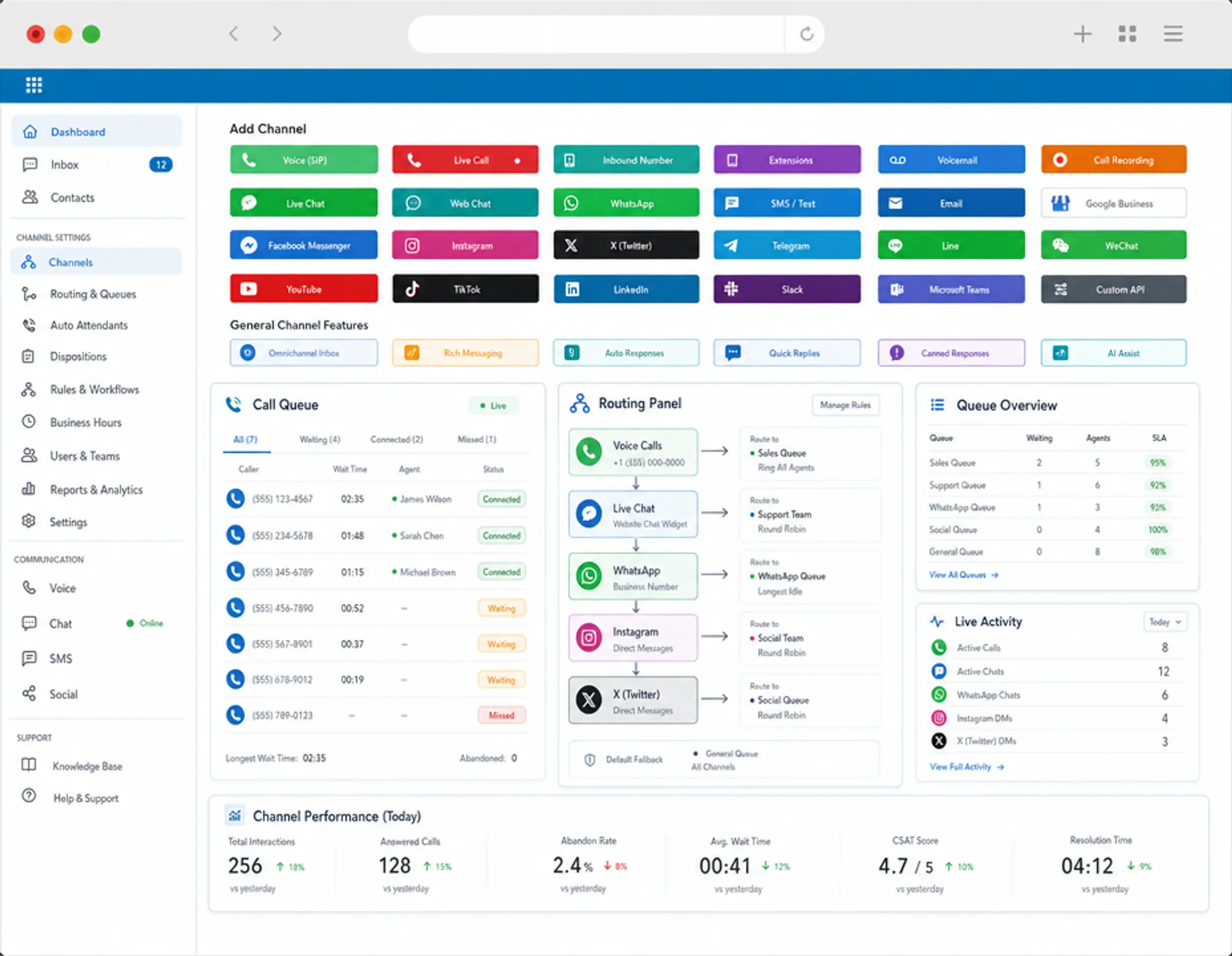Select the All (7) tab
Image resolution: width=1232 pixels, height=956 pixels.
click(245, 439)
